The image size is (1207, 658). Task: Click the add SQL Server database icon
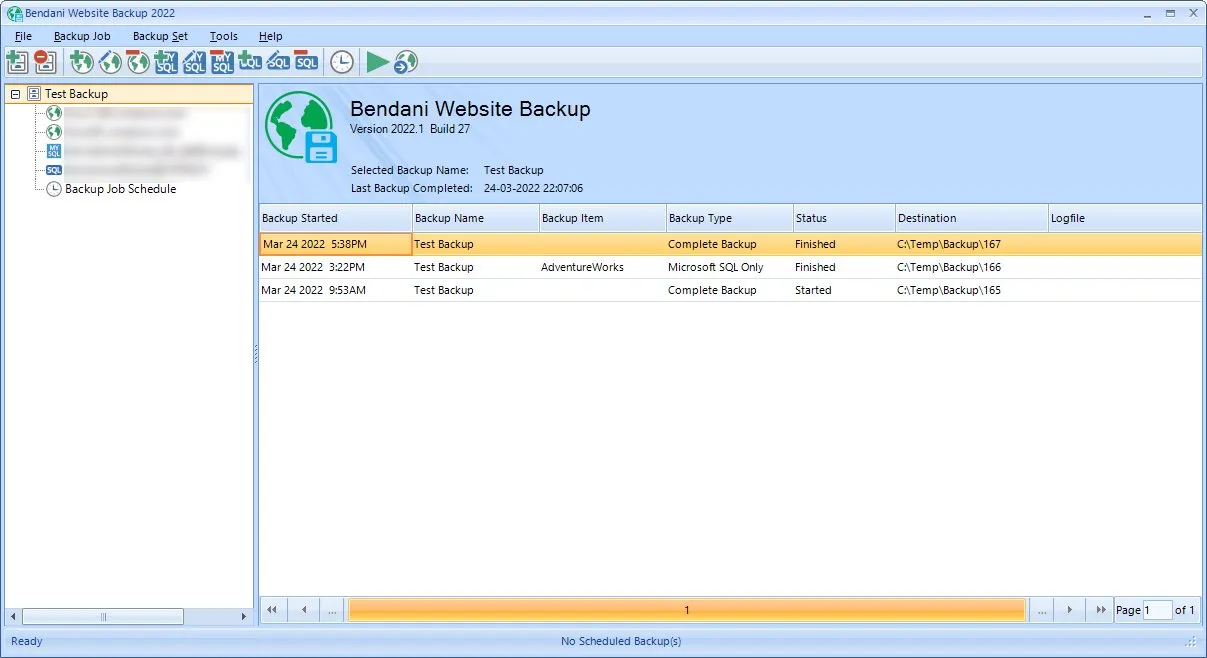pos(250,62)
